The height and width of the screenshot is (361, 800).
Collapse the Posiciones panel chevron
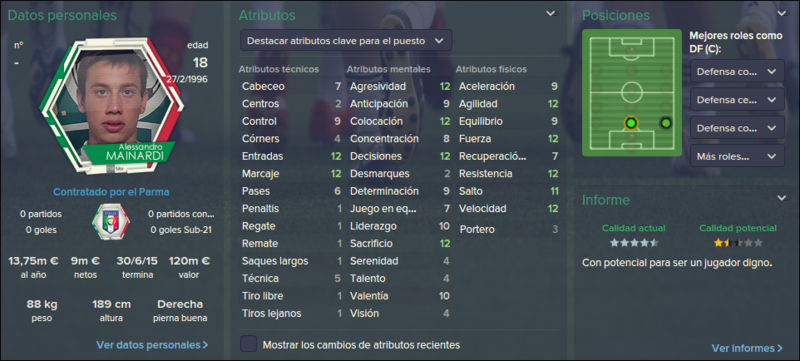tap(782, 14)
